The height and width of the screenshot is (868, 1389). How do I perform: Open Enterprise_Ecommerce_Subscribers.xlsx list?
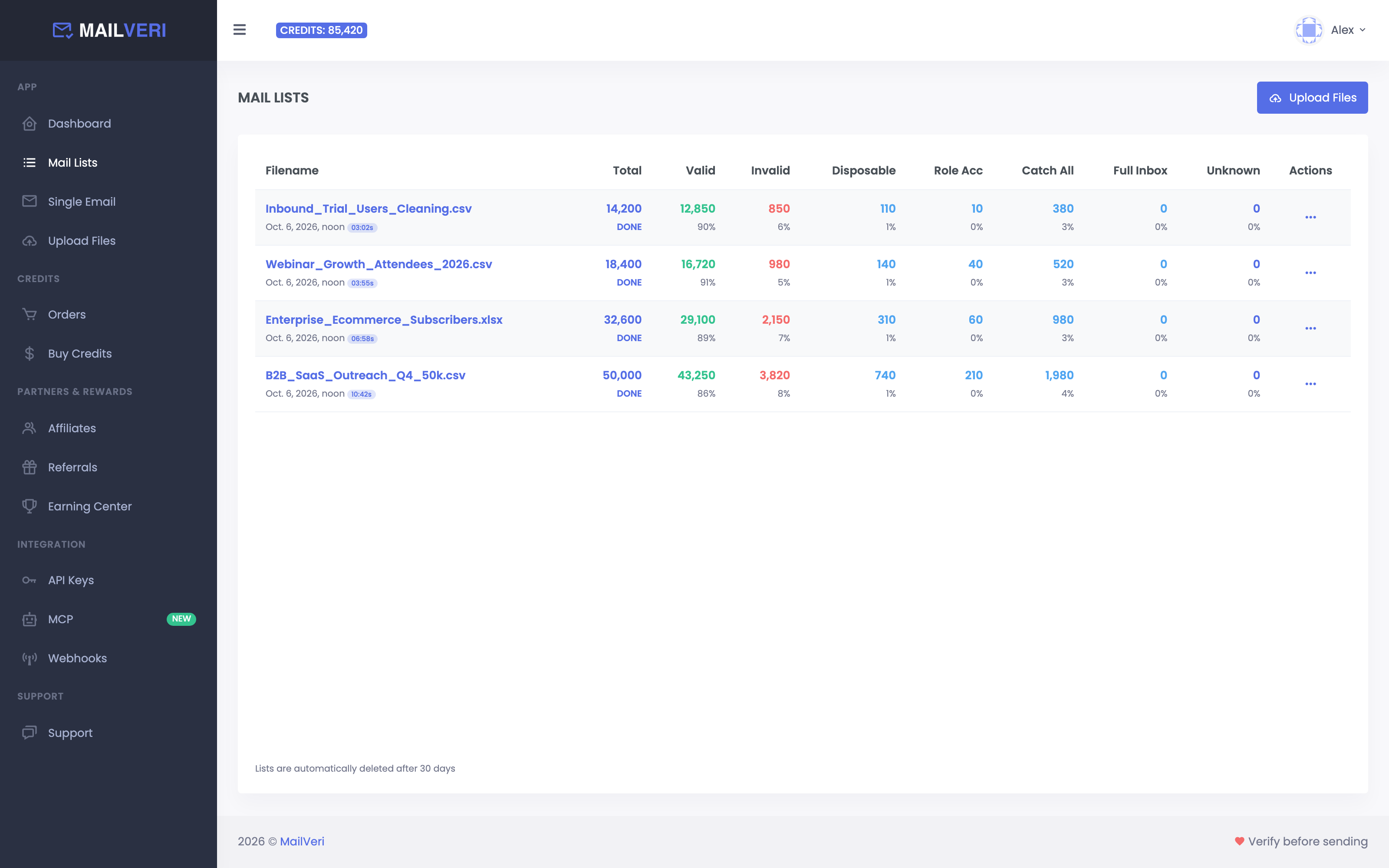coord(384,320)
